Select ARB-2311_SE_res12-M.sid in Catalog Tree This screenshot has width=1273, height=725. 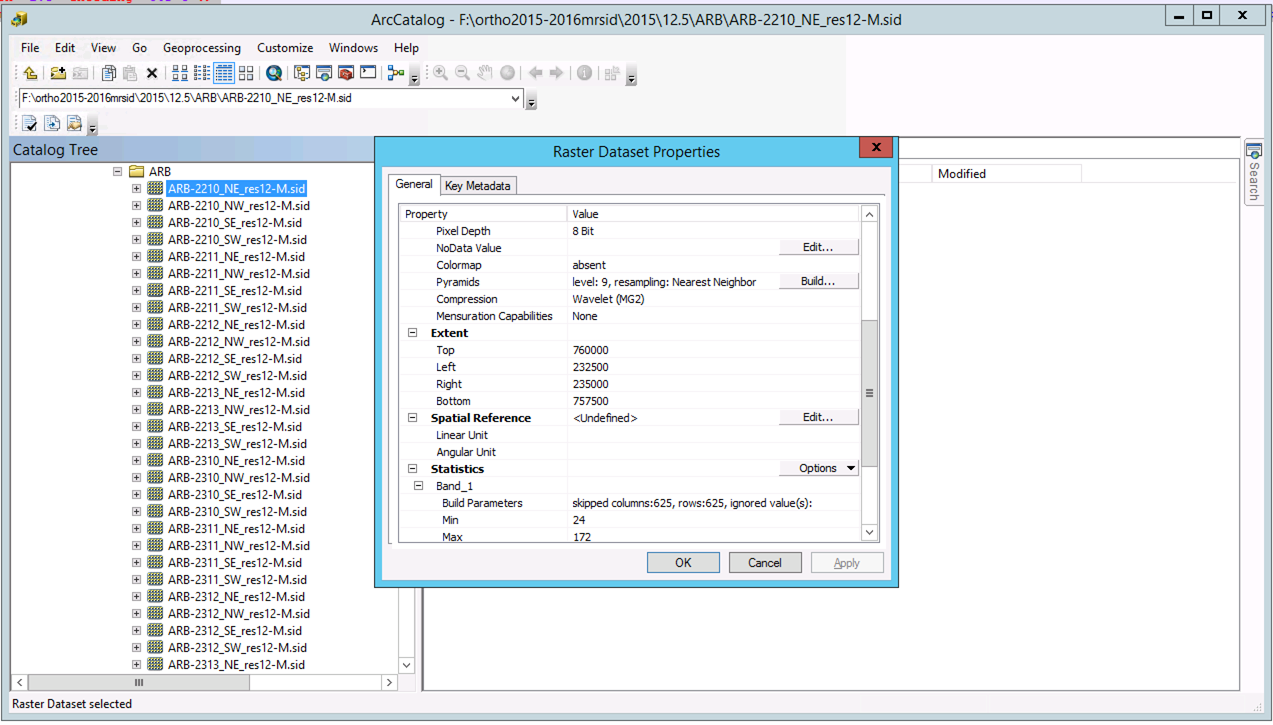pyautogui.click(x=235, y=563)
